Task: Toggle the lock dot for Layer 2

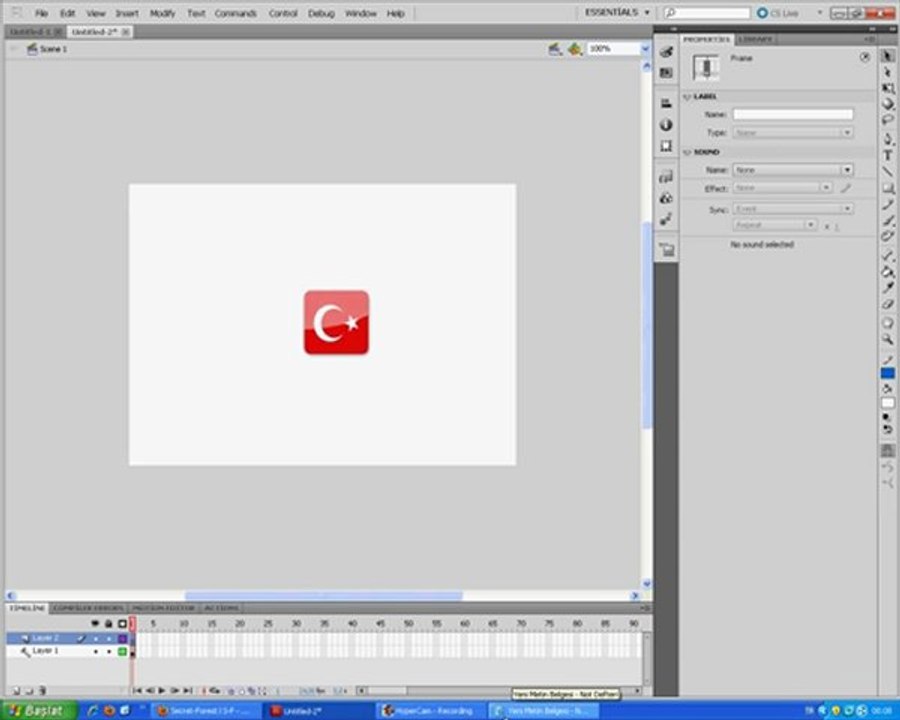Action: pos(109,638)
